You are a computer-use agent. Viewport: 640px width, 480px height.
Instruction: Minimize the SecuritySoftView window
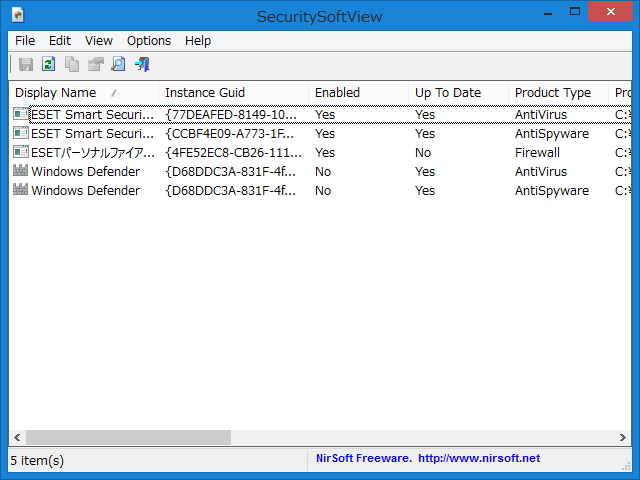click(548, 12)
